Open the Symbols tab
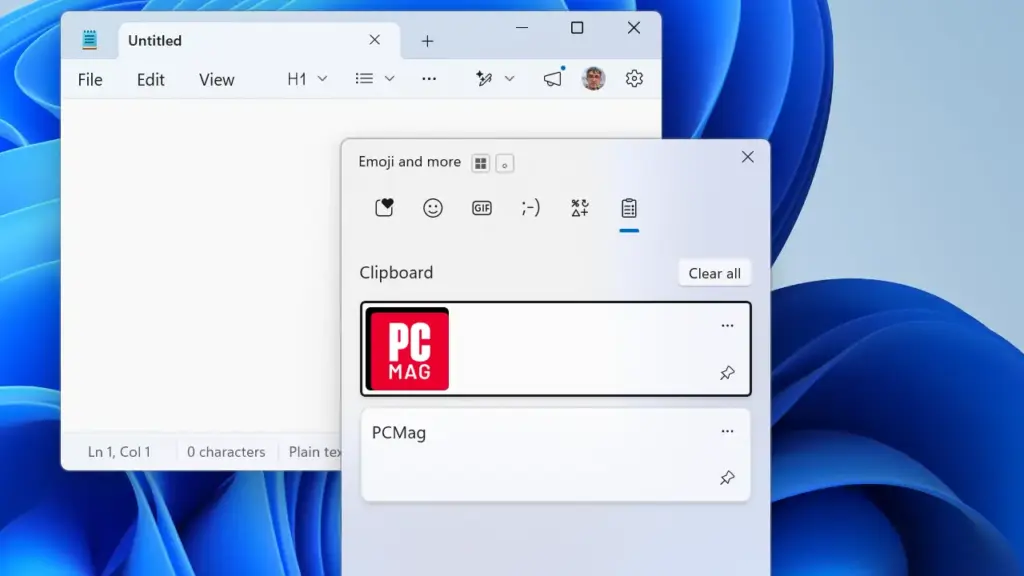Viewport: 1024px width, 576px height. [579, 208]
